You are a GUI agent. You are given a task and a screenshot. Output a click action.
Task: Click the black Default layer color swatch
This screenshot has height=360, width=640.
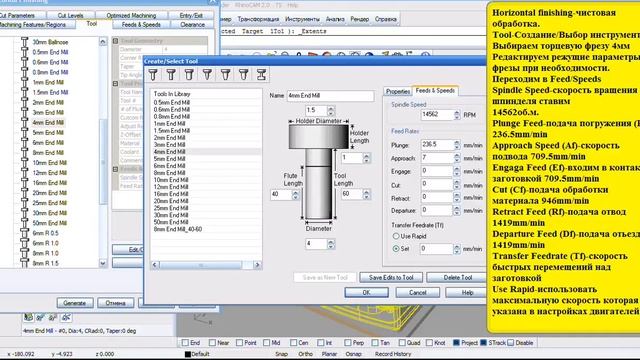(188, 354)
